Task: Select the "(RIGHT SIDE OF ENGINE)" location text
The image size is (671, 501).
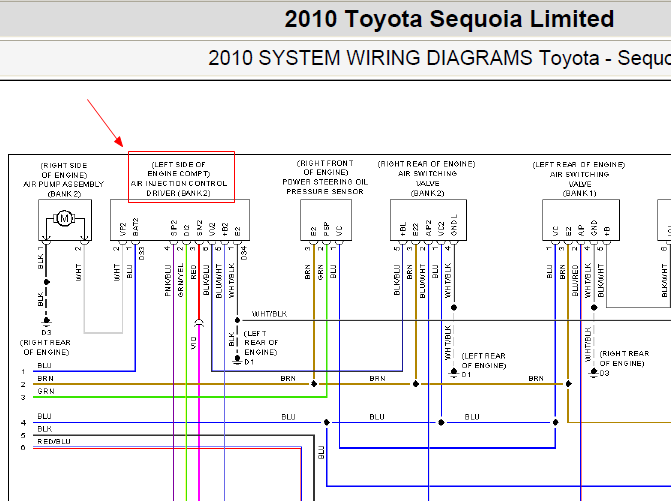Action: pyautogui.click(x=64, y=170)
